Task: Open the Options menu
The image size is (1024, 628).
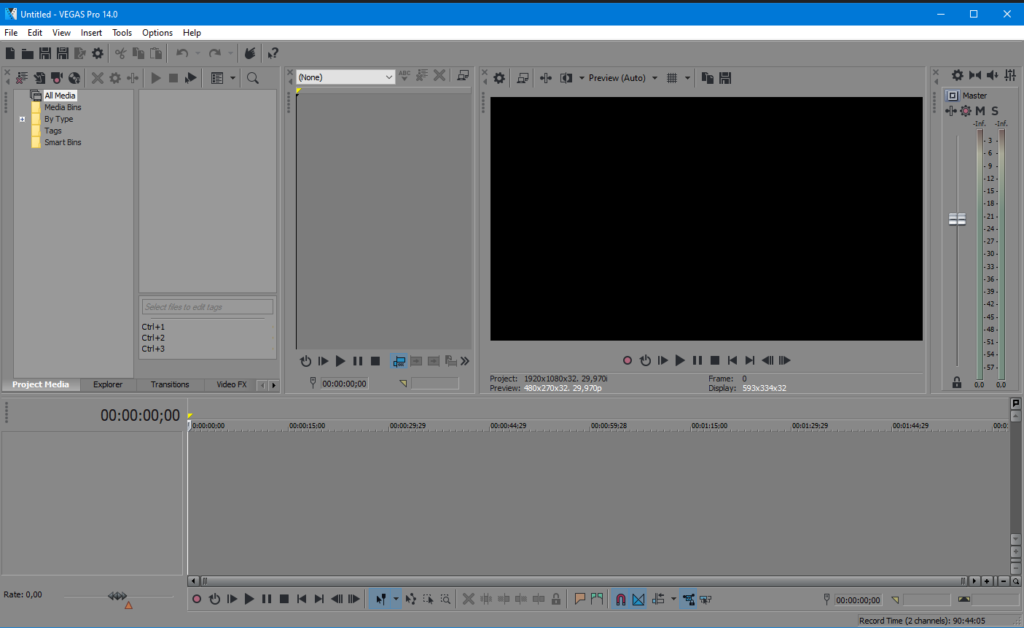Action: pos(157,33)
